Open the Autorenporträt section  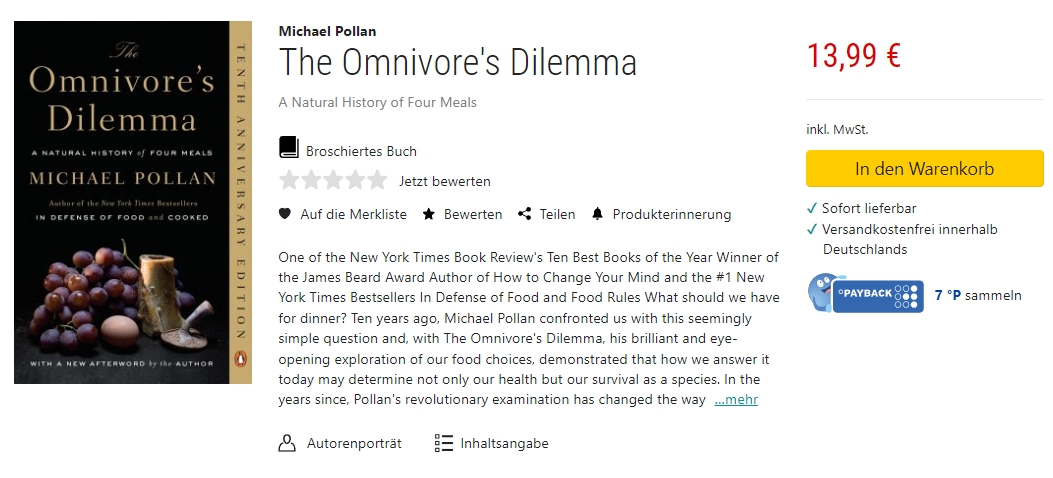[x=354, y=443]
